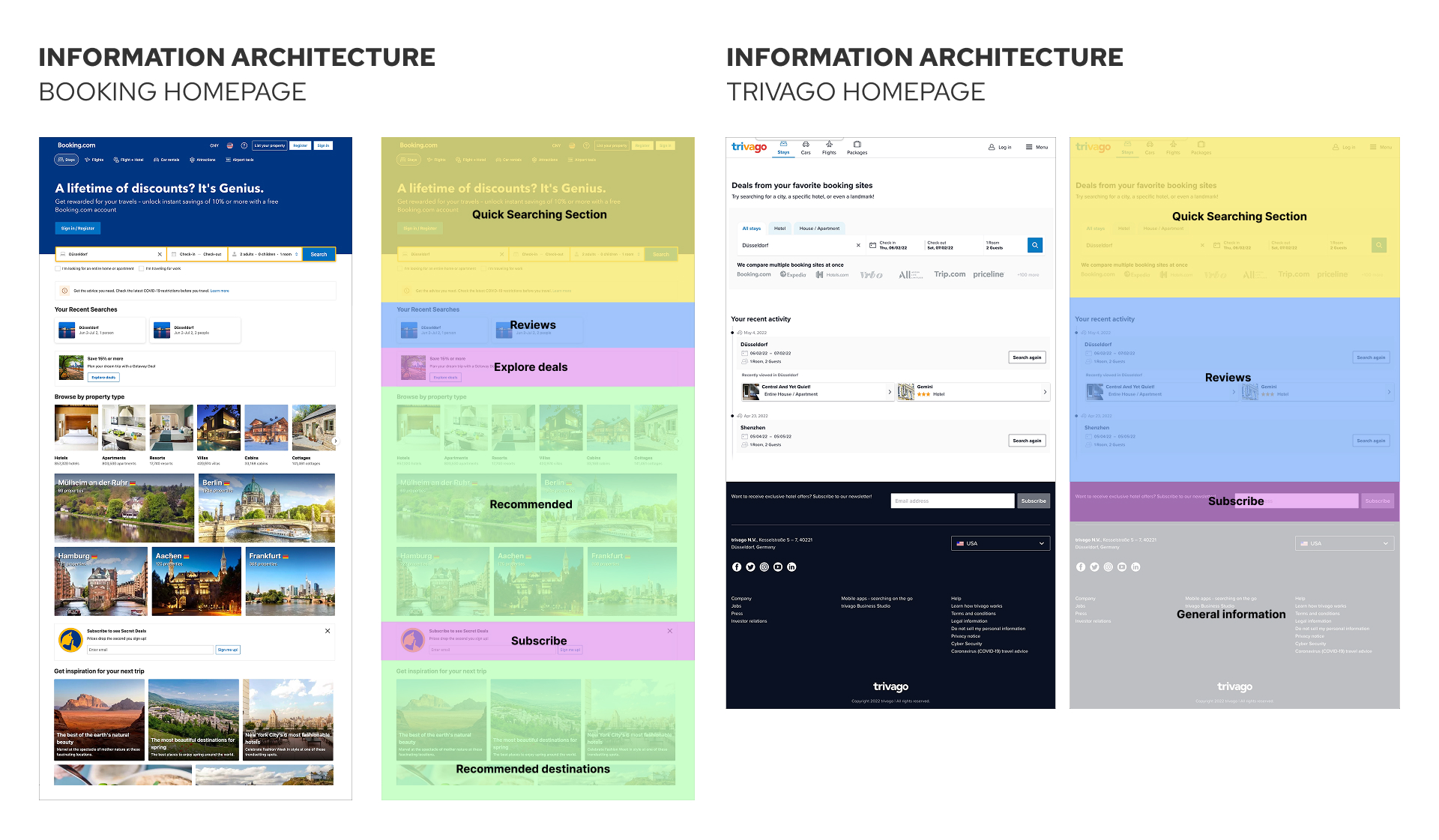Click the Berlin destination photo on Booking page
The width and height of the screenshot is (1439, 840).
tap(266, 508)
